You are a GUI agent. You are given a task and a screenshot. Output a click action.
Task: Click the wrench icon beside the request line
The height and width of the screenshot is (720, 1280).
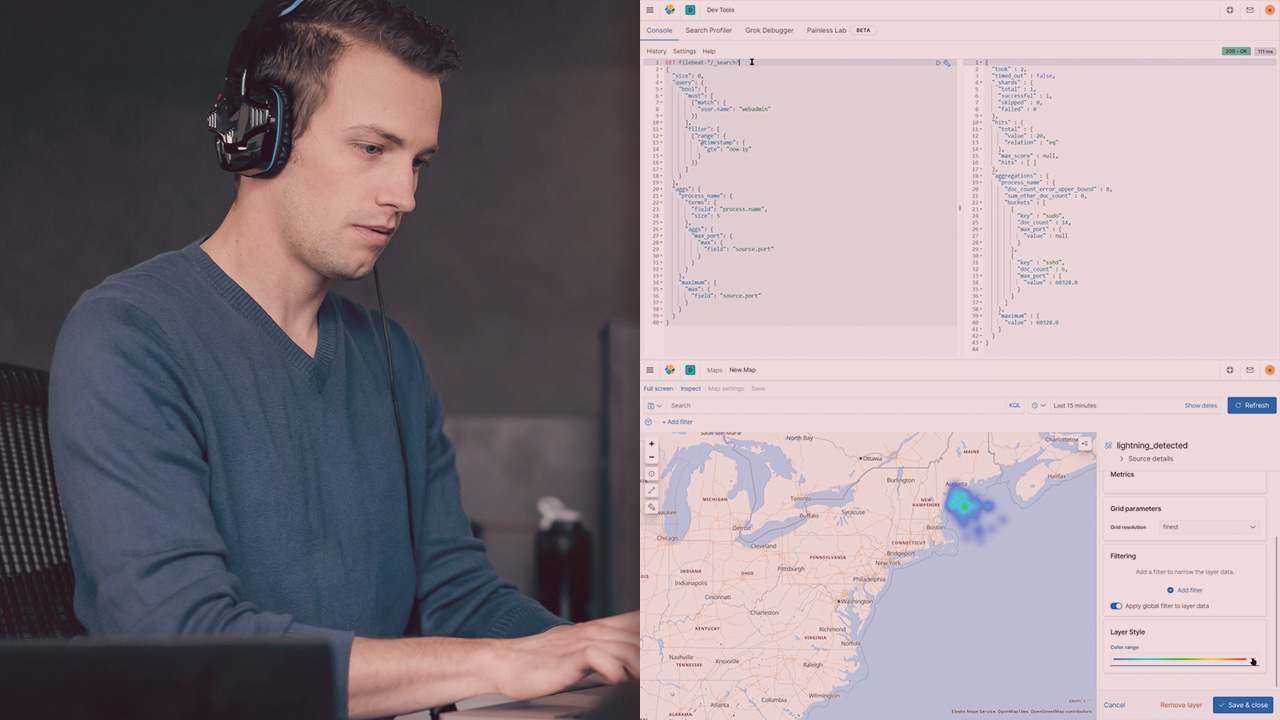click(947, 63)
